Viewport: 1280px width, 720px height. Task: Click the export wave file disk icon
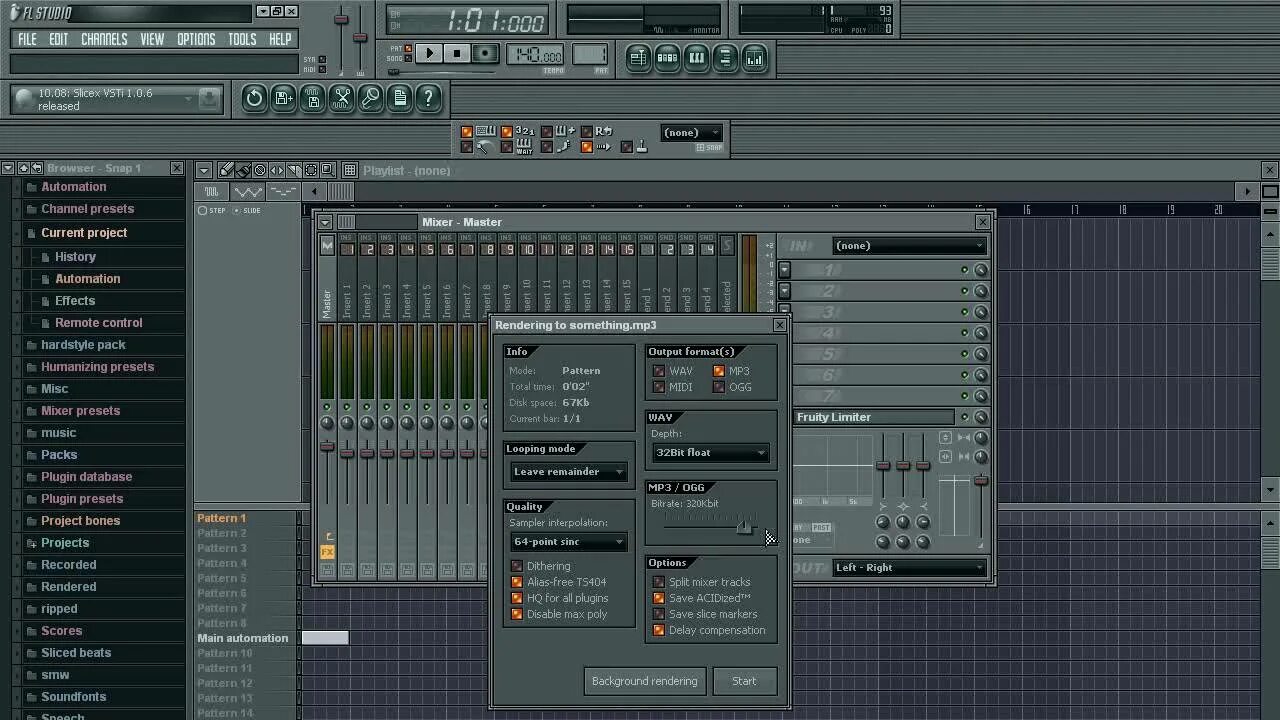[313, 97]
